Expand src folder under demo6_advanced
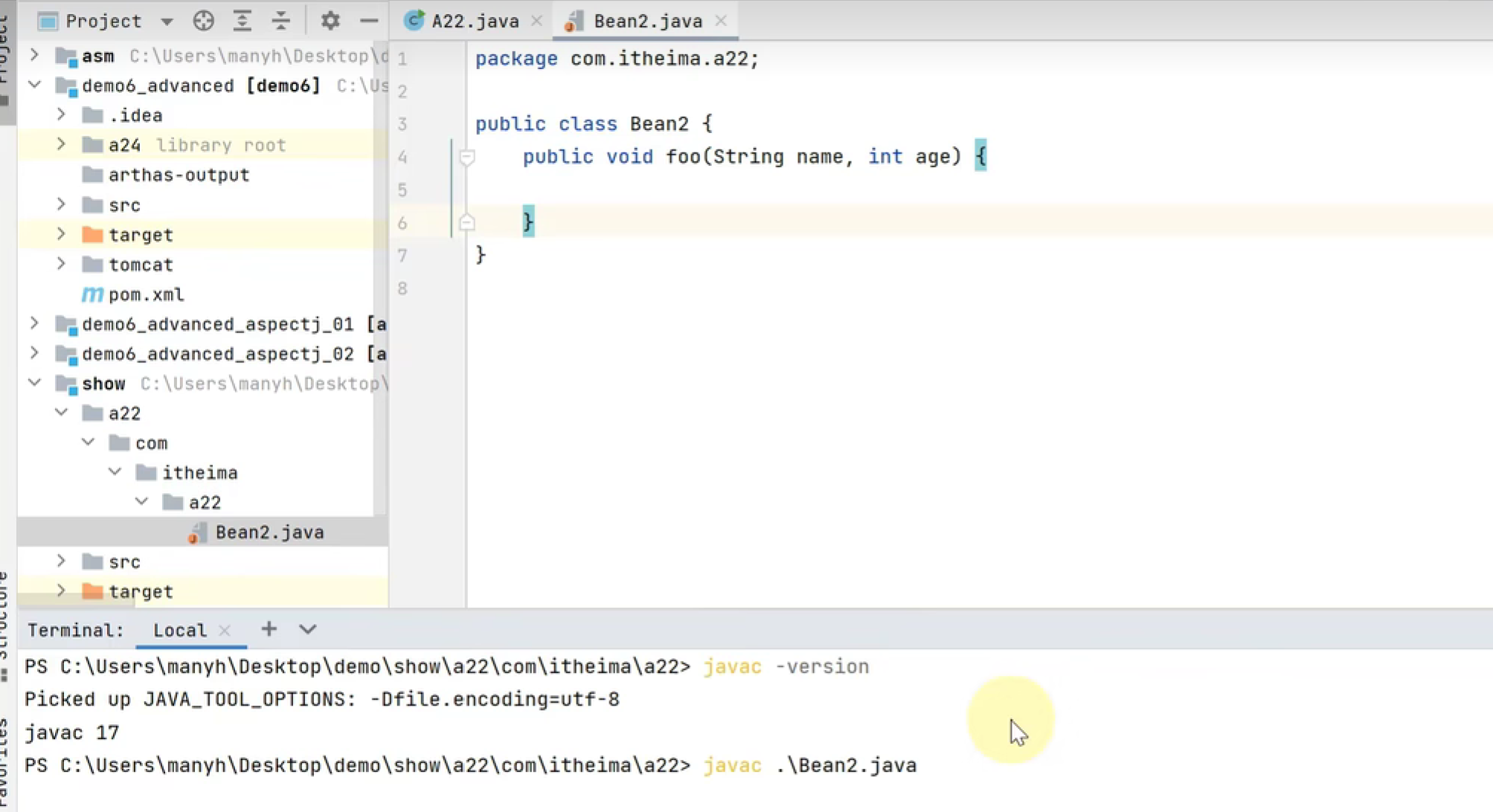The width and height of the screenshot is (1493, 812). tap(61, 204)
